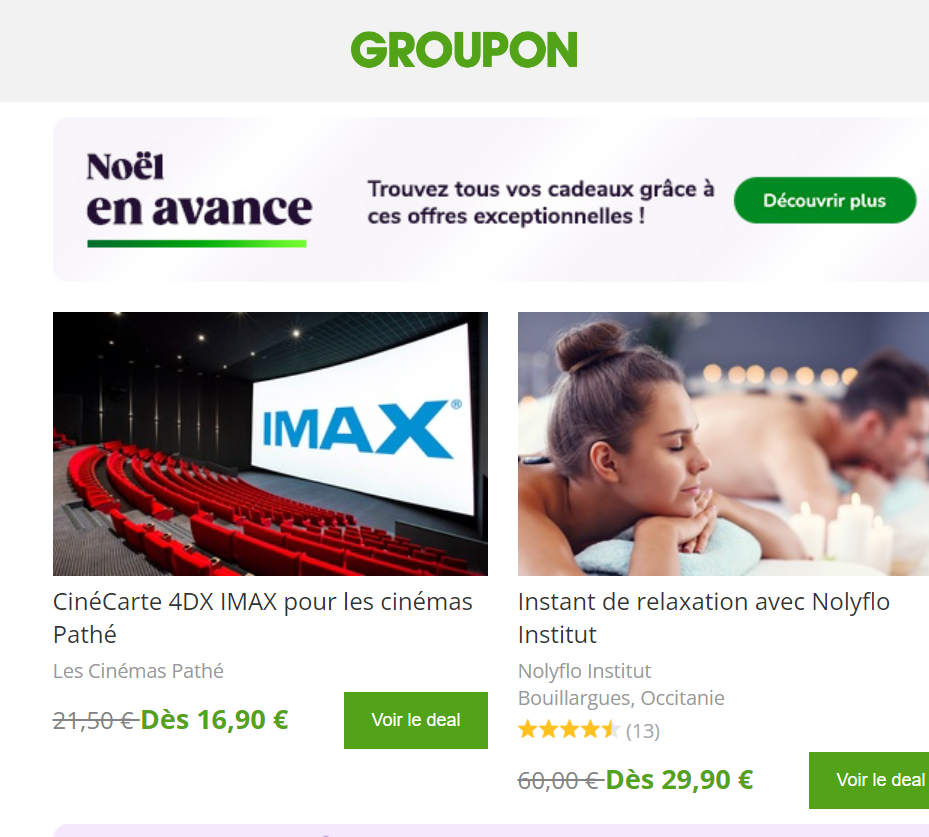The width and height of the screenshot is (929, 837).
Task: Open the CinéCarte 4DX IMAX deal title
Action: point(262,618)
